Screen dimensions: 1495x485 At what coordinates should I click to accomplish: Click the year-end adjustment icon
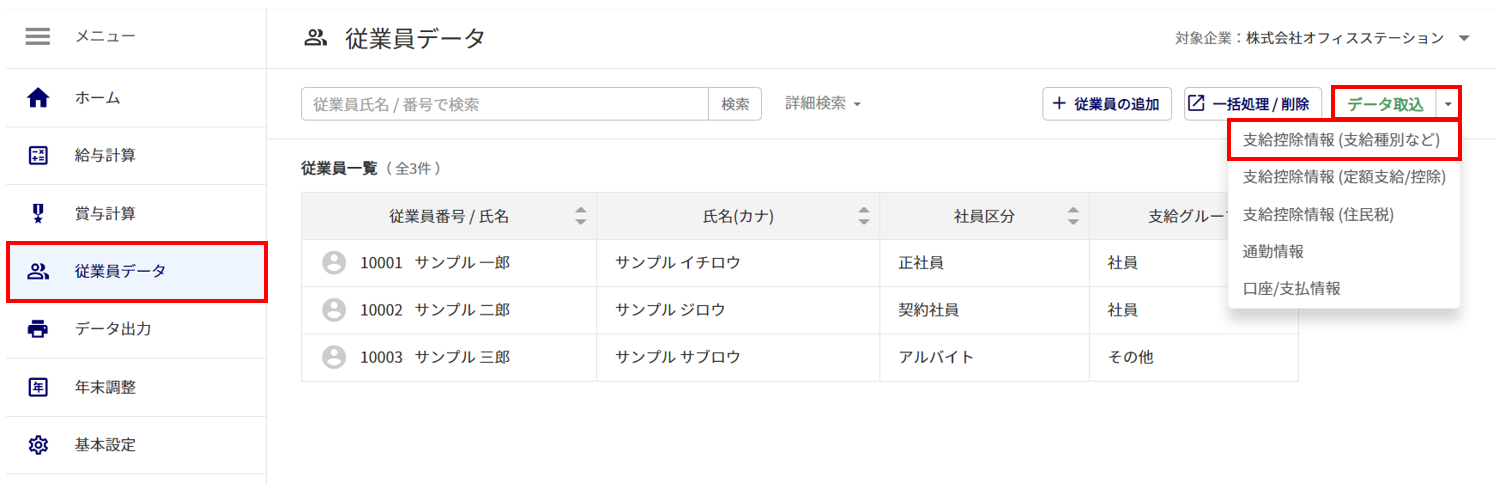coord(38,387)
